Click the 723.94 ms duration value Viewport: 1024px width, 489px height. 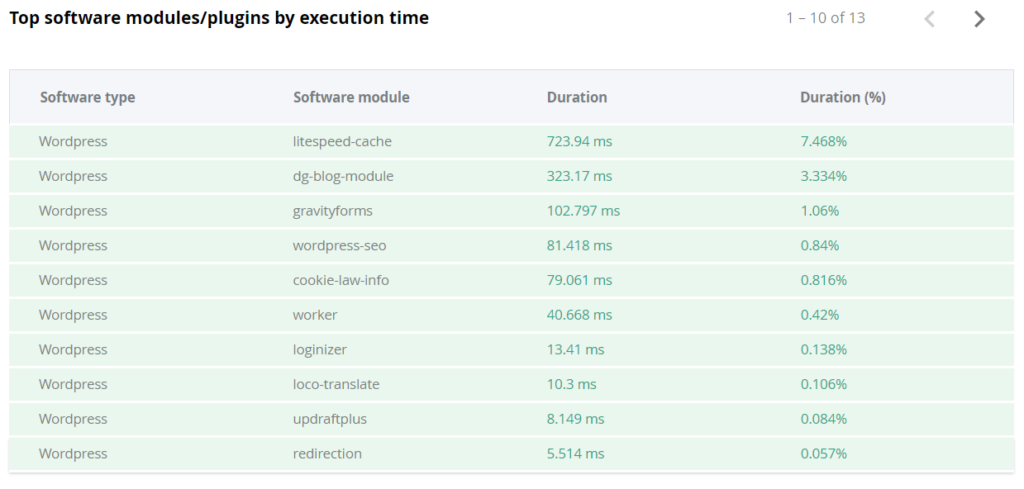click(579, 142)
